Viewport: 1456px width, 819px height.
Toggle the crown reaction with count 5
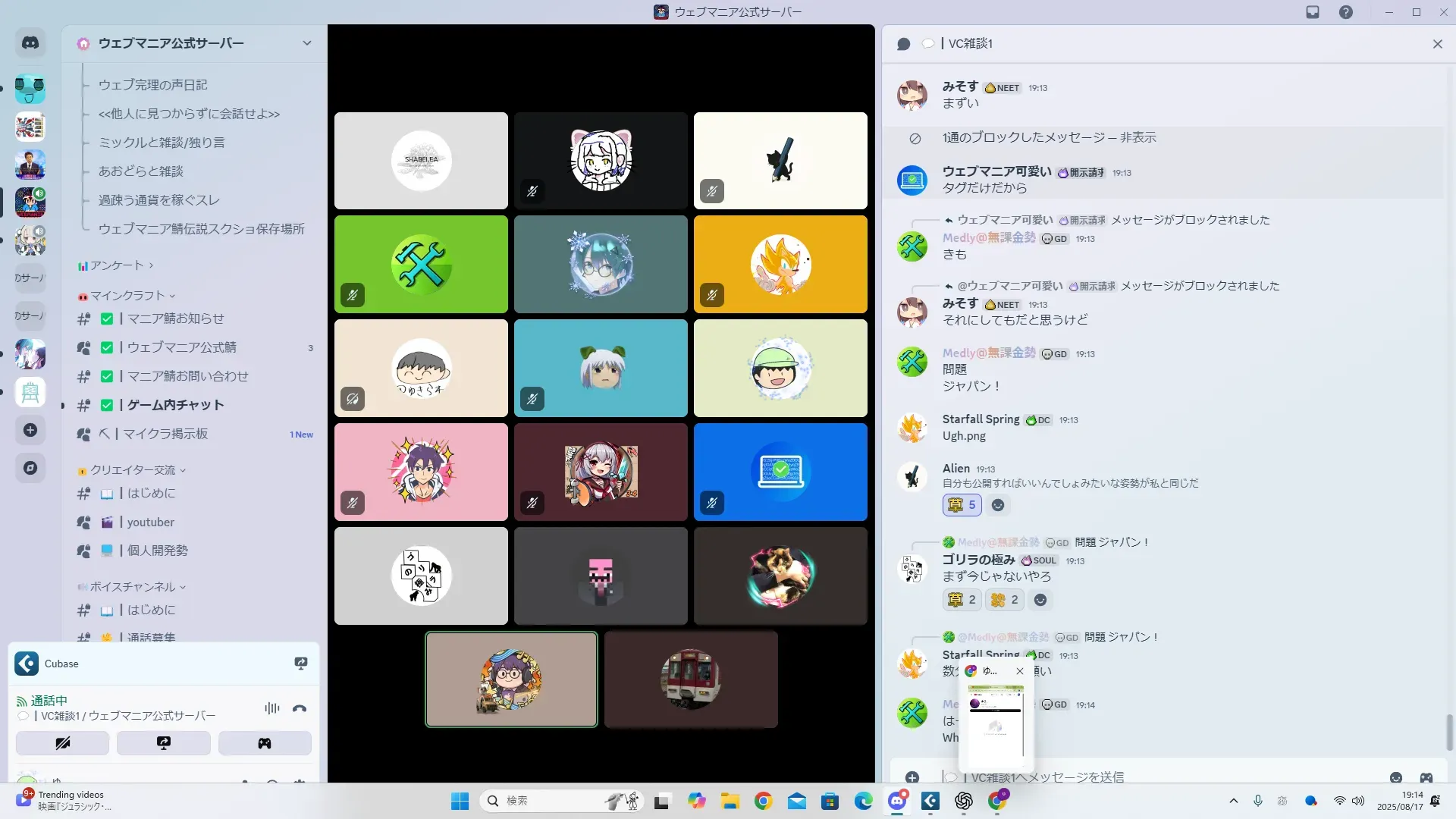962,505
